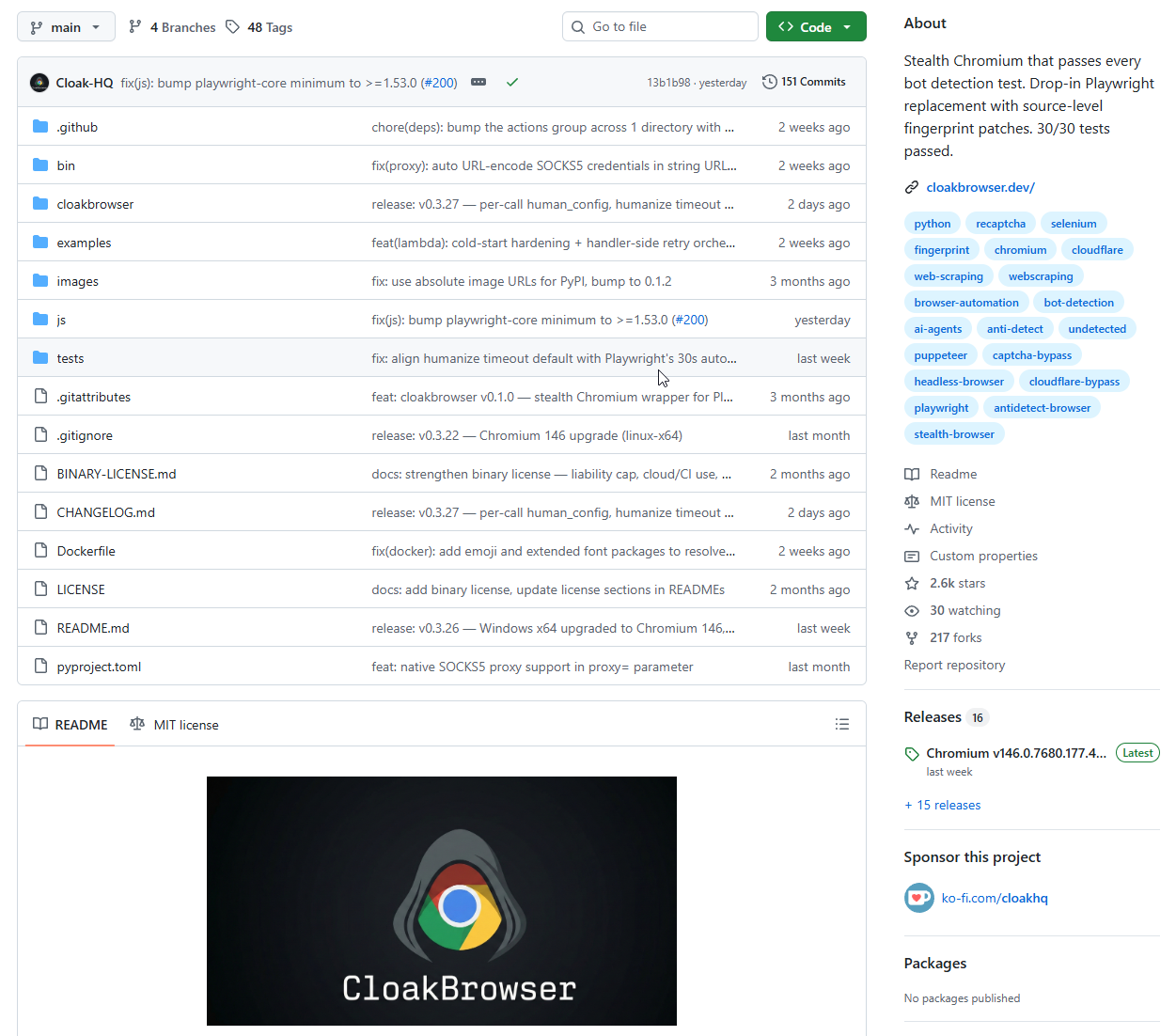Open commit 13b1b98 hash link

(x=668, y=83)
